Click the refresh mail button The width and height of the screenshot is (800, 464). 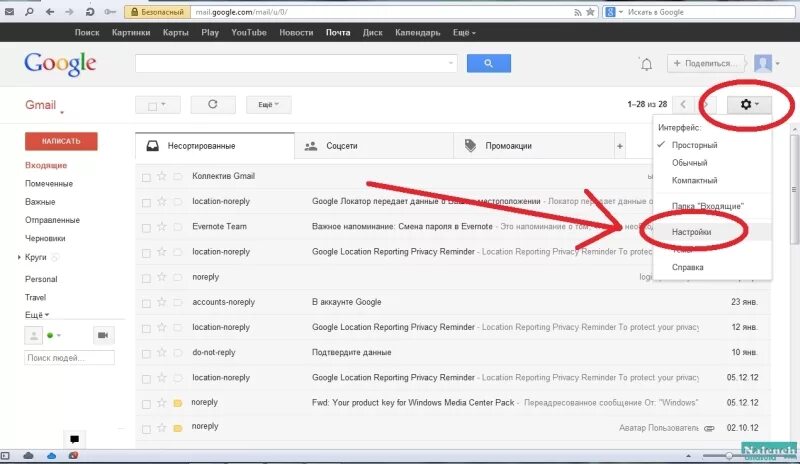tap(213, 105)
